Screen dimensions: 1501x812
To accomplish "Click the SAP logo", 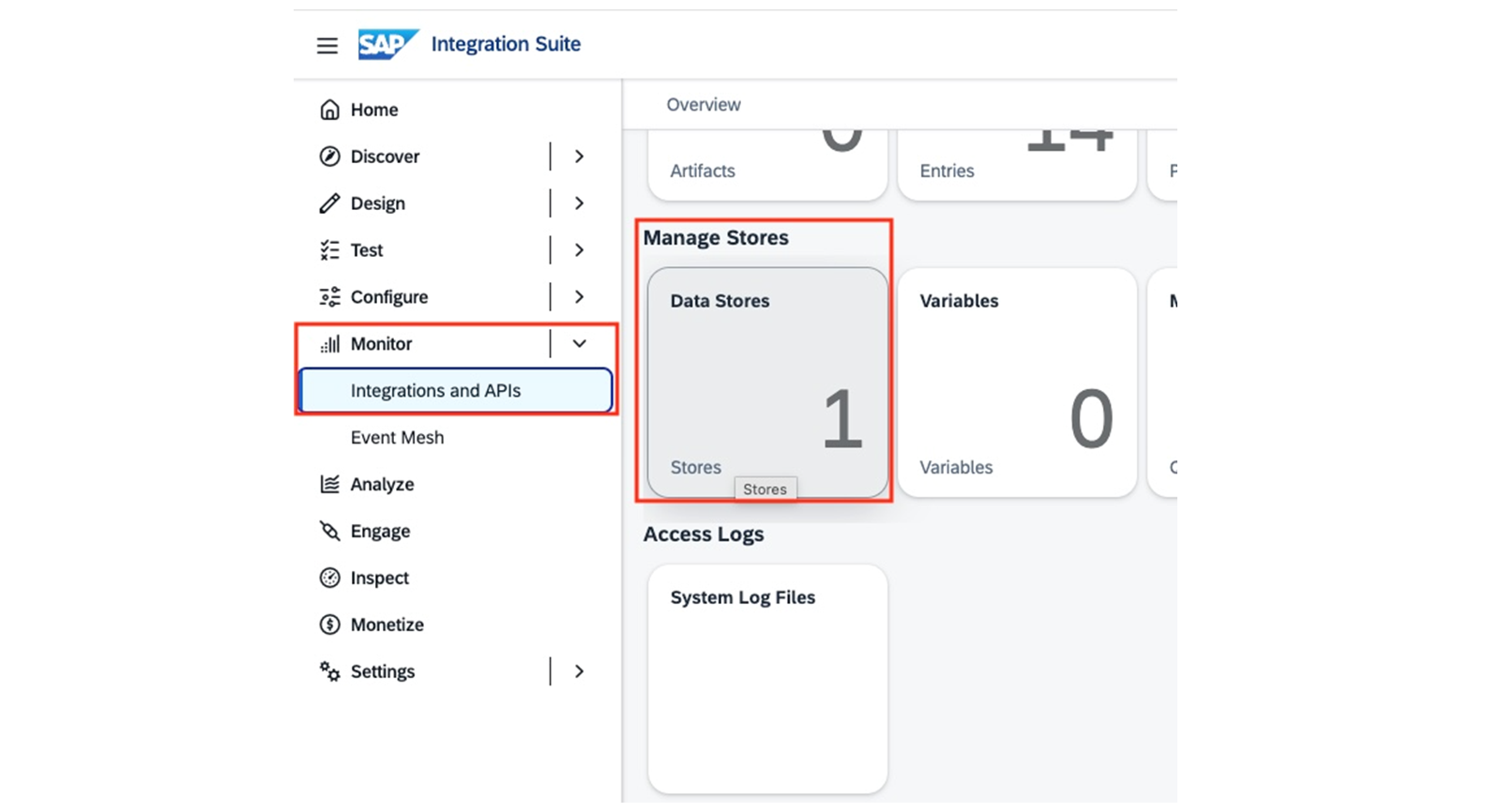I will (x=387, y=44).
